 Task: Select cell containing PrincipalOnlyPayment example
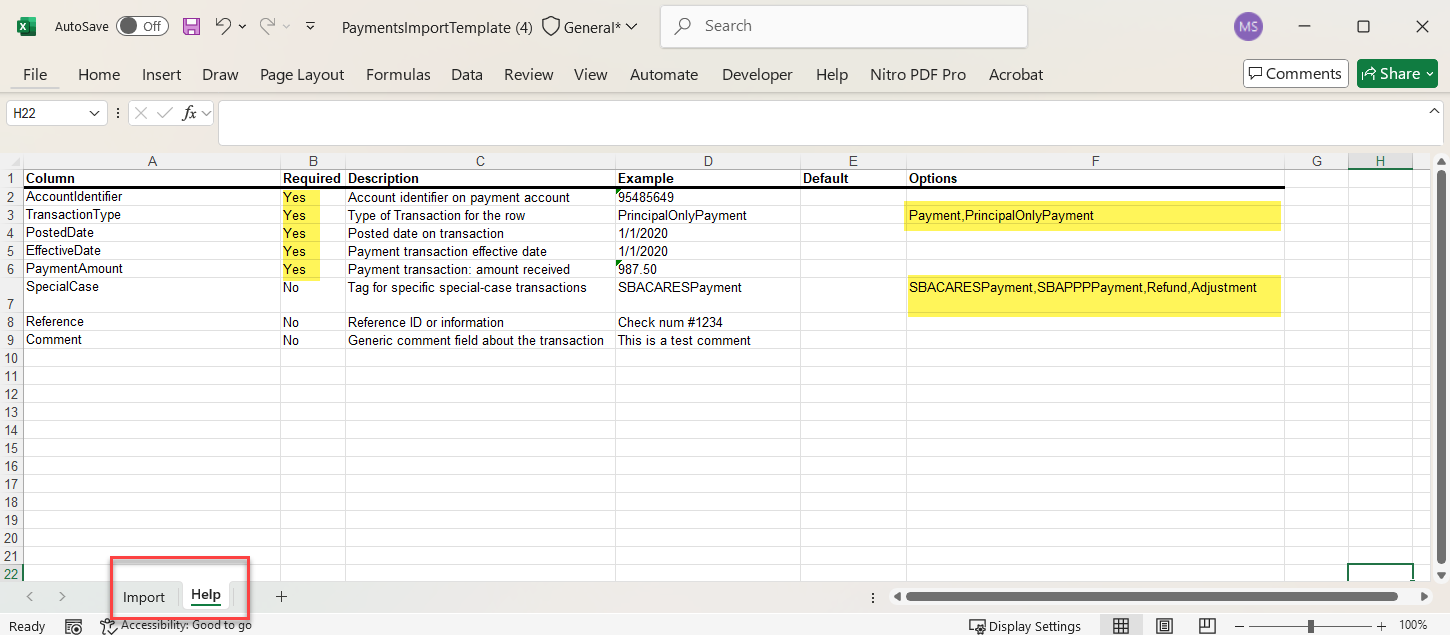[x=708, y=215]
